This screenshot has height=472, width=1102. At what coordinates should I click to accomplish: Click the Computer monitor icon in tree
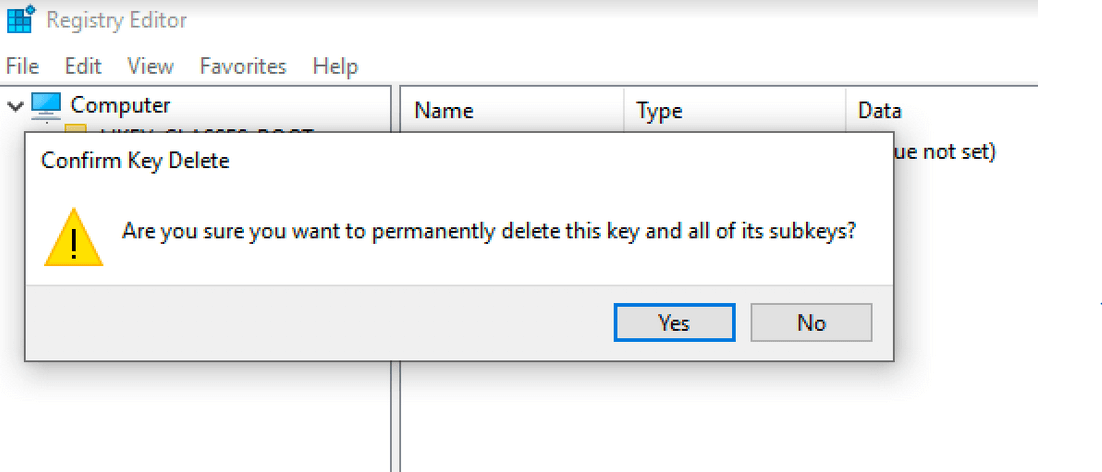coord(46,106)
